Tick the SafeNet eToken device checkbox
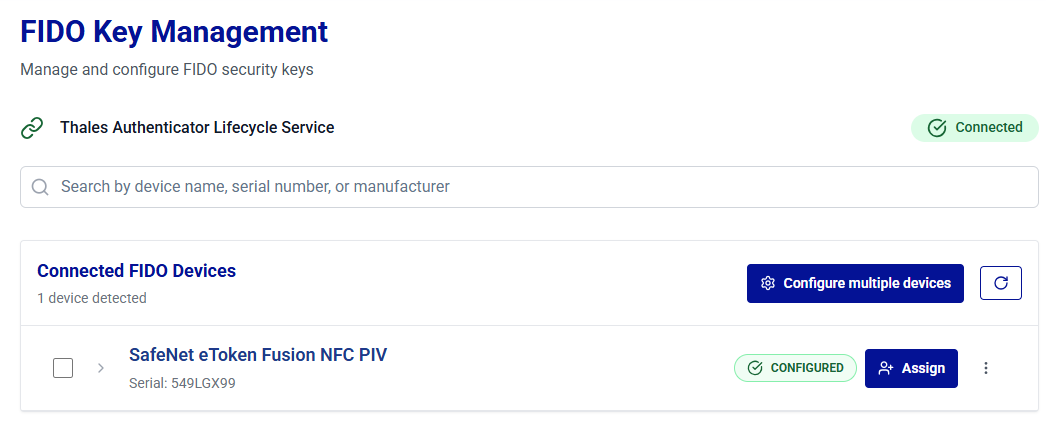This screenshot has width=1046, height=422. click(x=63, y=368)
